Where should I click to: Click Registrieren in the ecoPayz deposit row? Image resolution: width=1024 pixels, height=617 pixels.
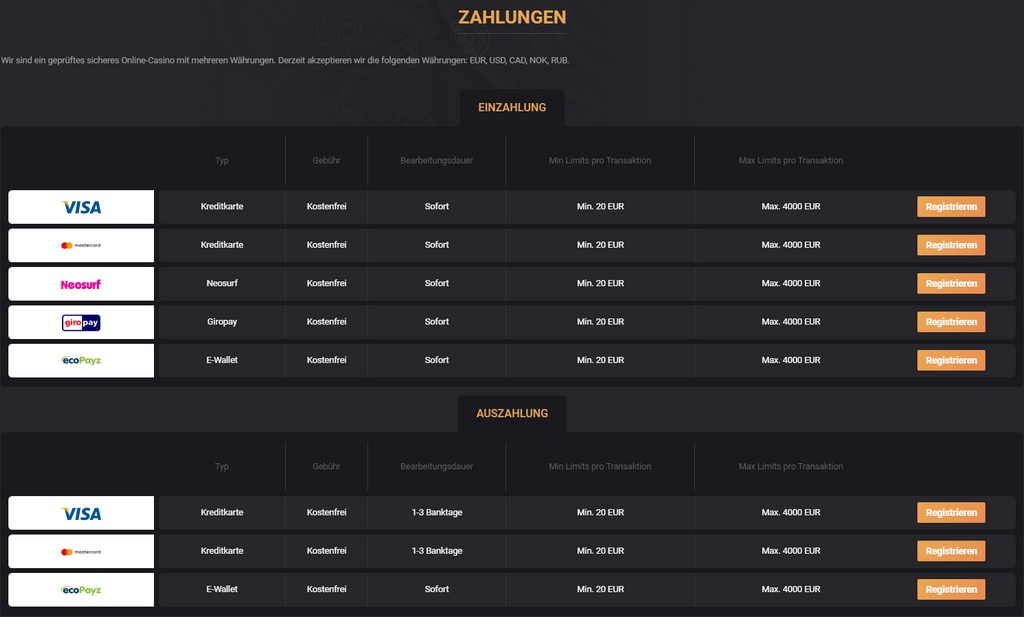pos(951,360)
